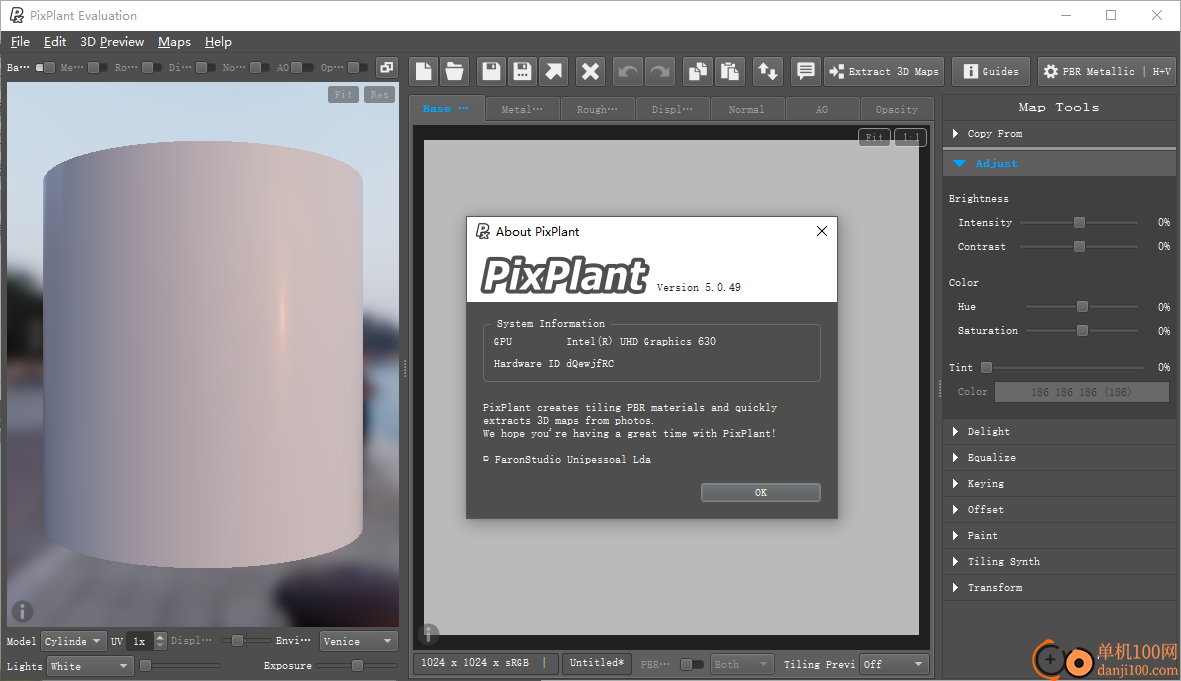
Task: Toggle the PBR switch in the status bar
Action: click(x=691, y=664)
